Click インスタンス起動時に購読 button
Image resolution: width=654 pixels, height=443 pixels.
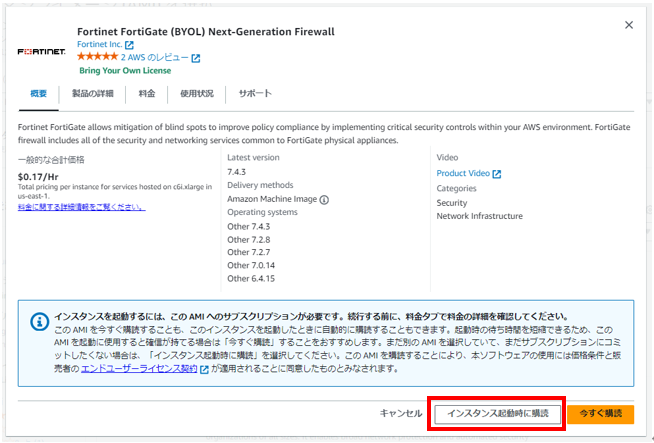(498, 414)
